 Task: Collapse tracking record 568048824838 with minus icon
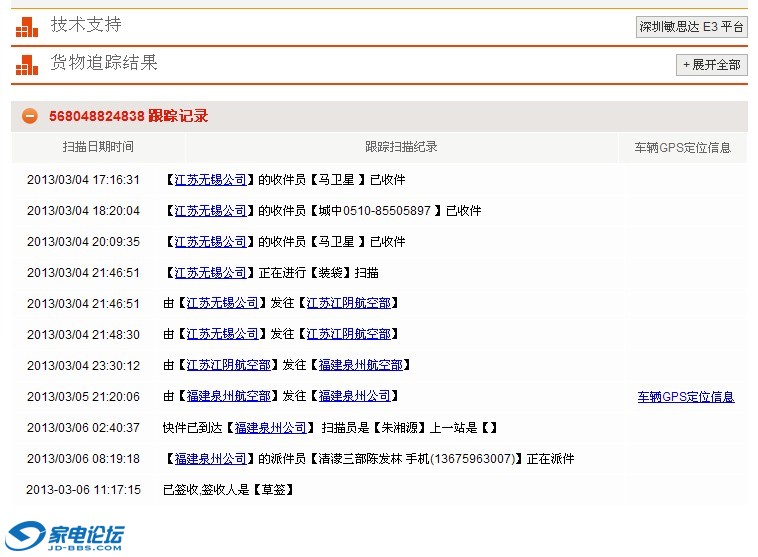(30, 116)
